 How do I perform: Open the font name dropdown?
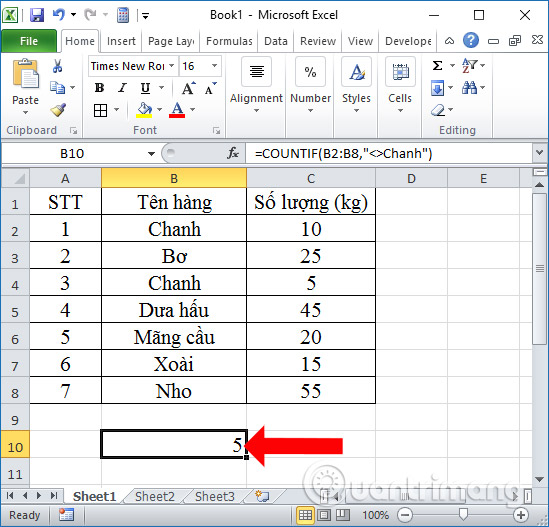172,65
